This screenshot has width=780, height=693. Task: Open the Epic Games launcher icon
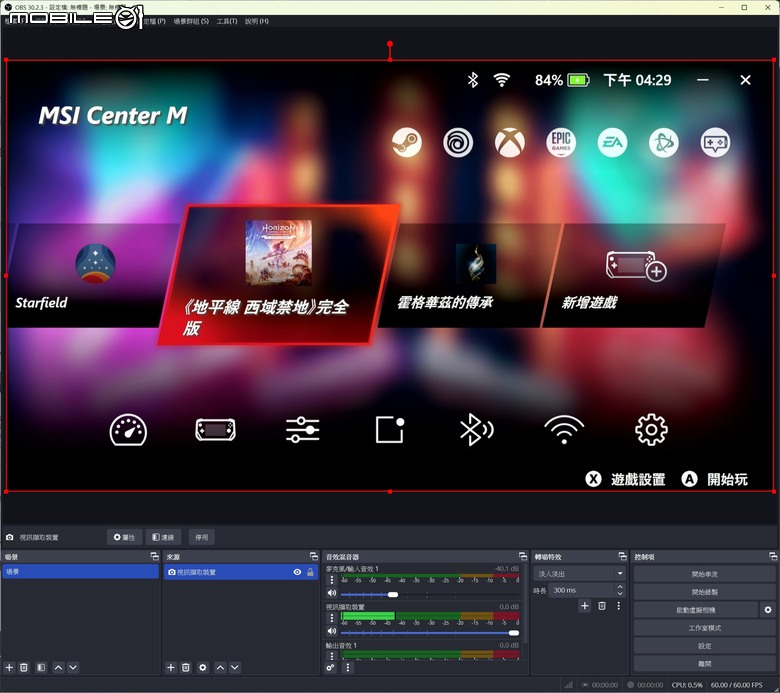pos(561,142)
